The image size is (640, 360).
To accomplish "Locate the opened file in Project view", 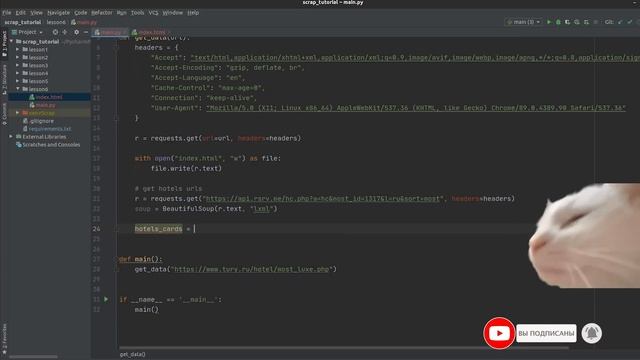I will click(55, 32).
